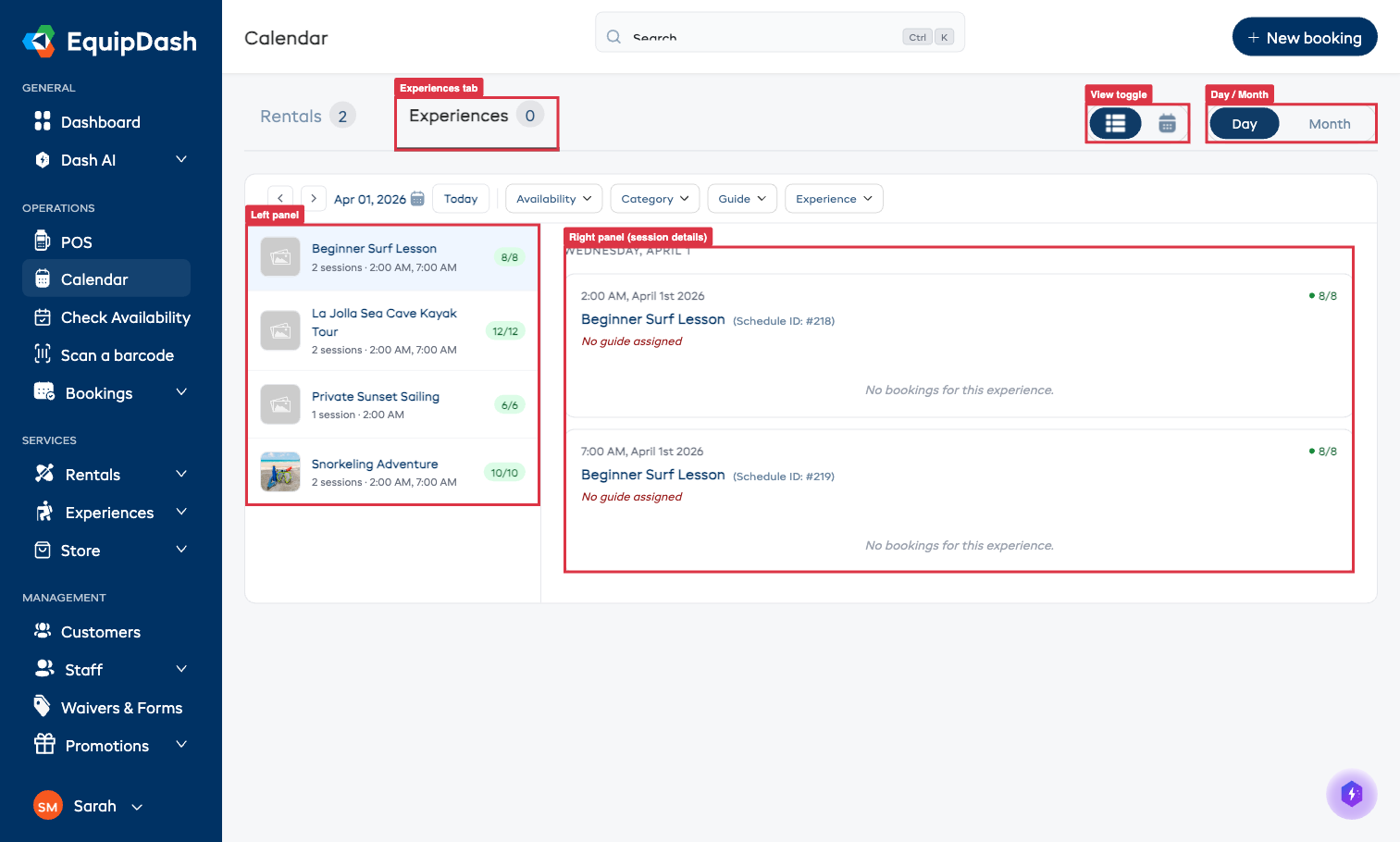Open the date picker calendar icon
Image resolution: width=1400 pixels, height=842 pixels.
(x=417, y=198)
